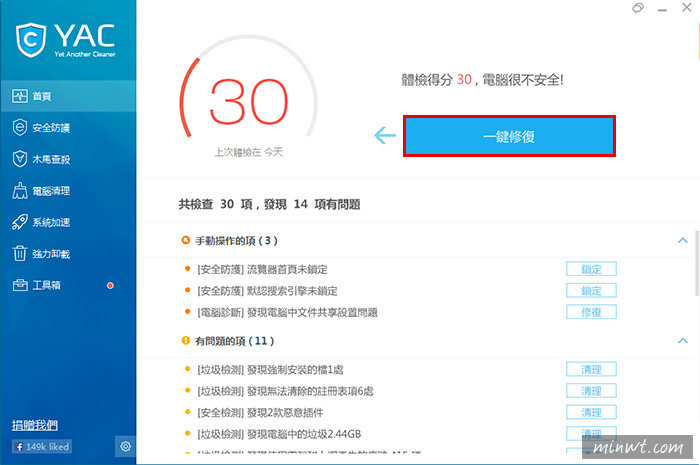Click 修復 for file sharing issue
The width and height of the screenshot is (700, 465).
pyautogui.click(x=591, y=312)
